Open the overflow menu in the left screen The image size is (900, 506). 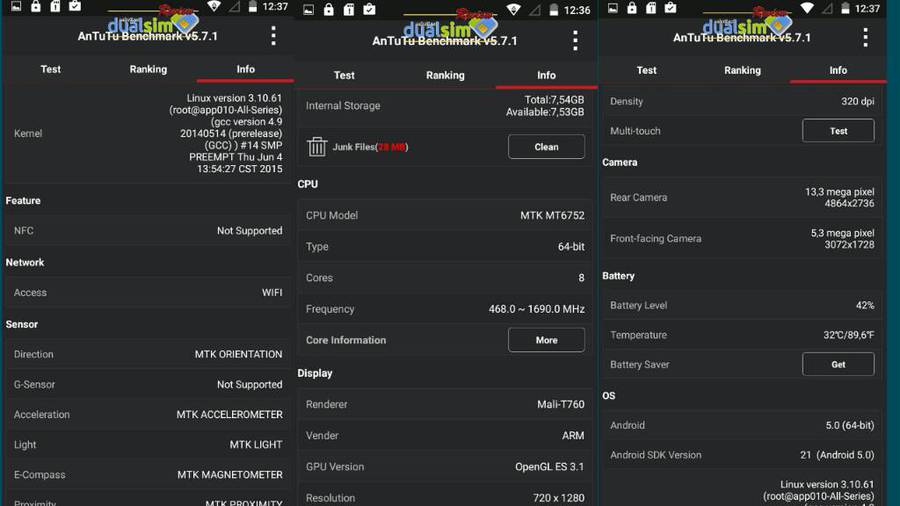click(273, 36)
